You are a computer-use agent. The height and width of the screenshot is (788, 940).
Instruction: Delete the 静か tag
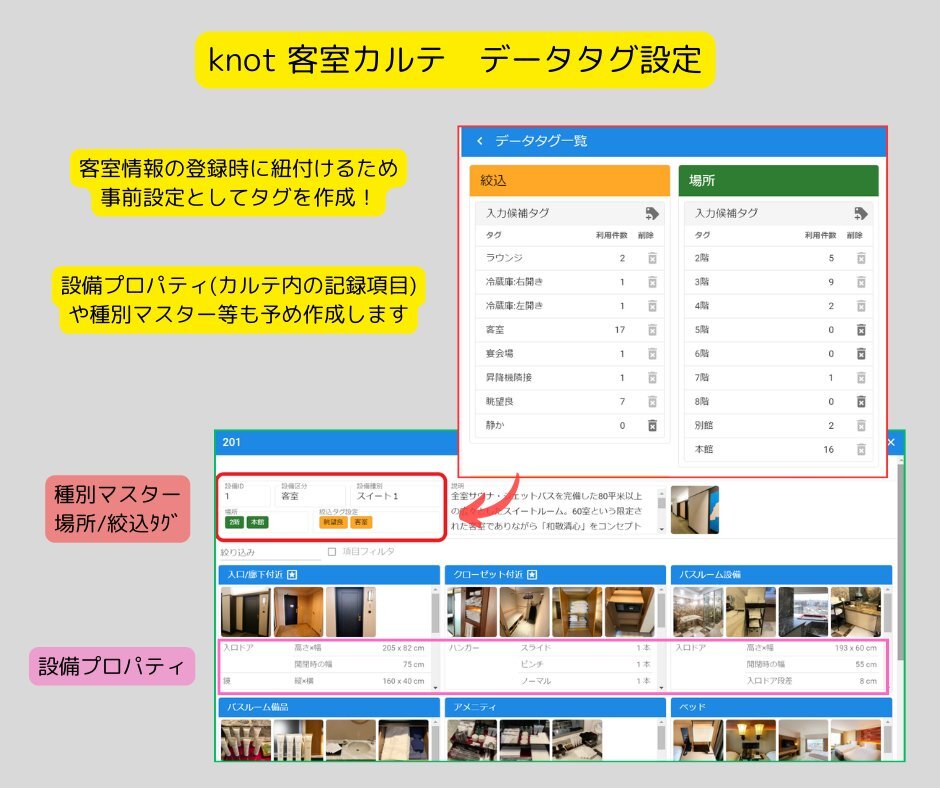tap(652, 426)
